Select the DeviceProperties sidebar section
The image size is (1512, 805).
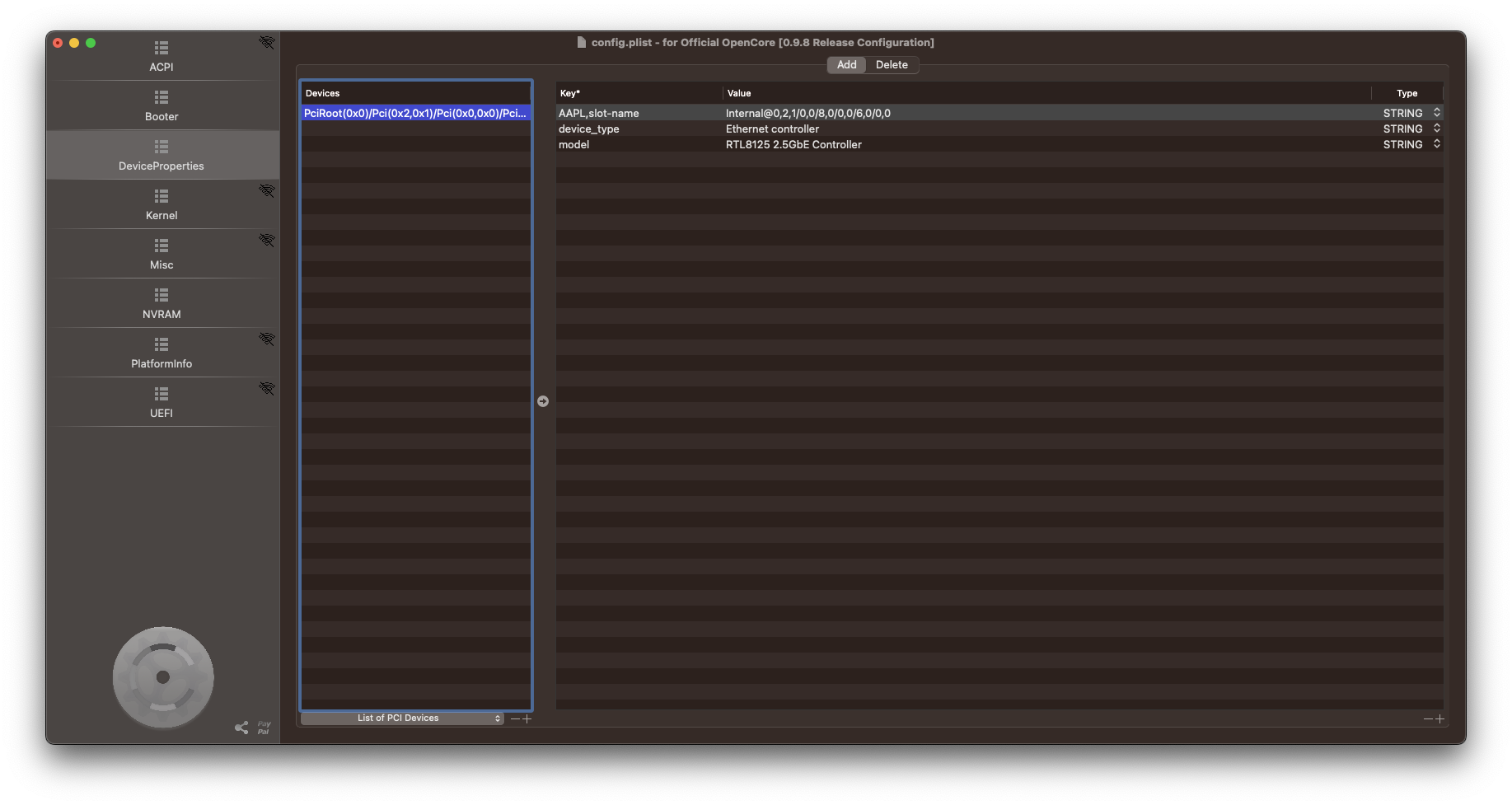coord(161,155)
